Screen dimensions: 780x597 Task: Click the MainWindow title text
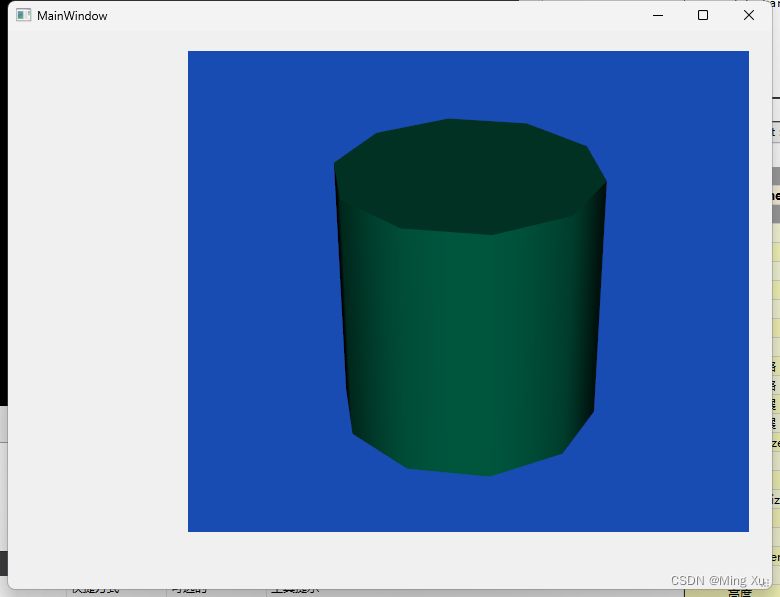point(72,16)
